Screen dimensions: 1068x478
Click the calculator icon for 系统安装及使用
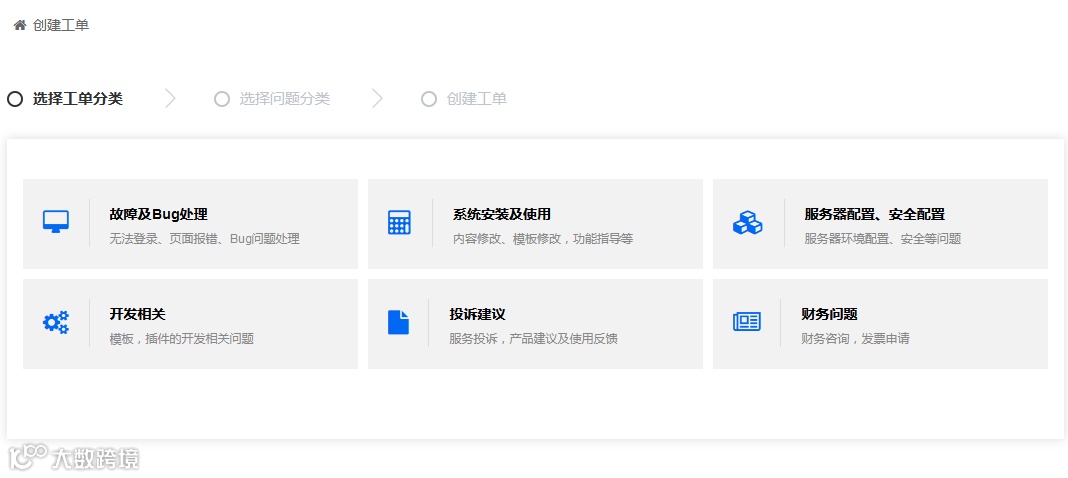tap(399, 223)
